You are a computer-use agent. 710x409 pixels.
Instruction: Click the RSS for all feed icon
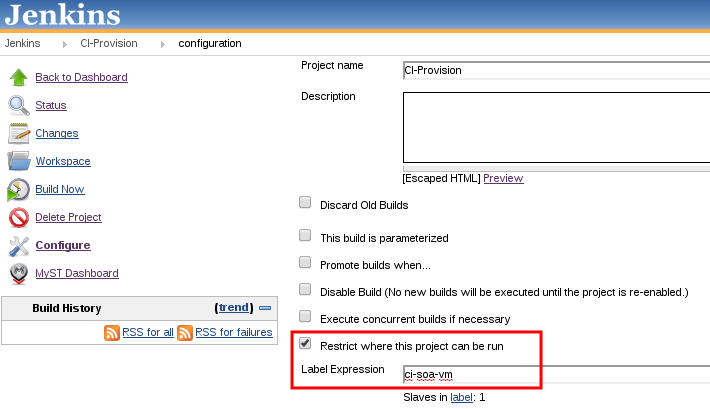coord(112,332)
